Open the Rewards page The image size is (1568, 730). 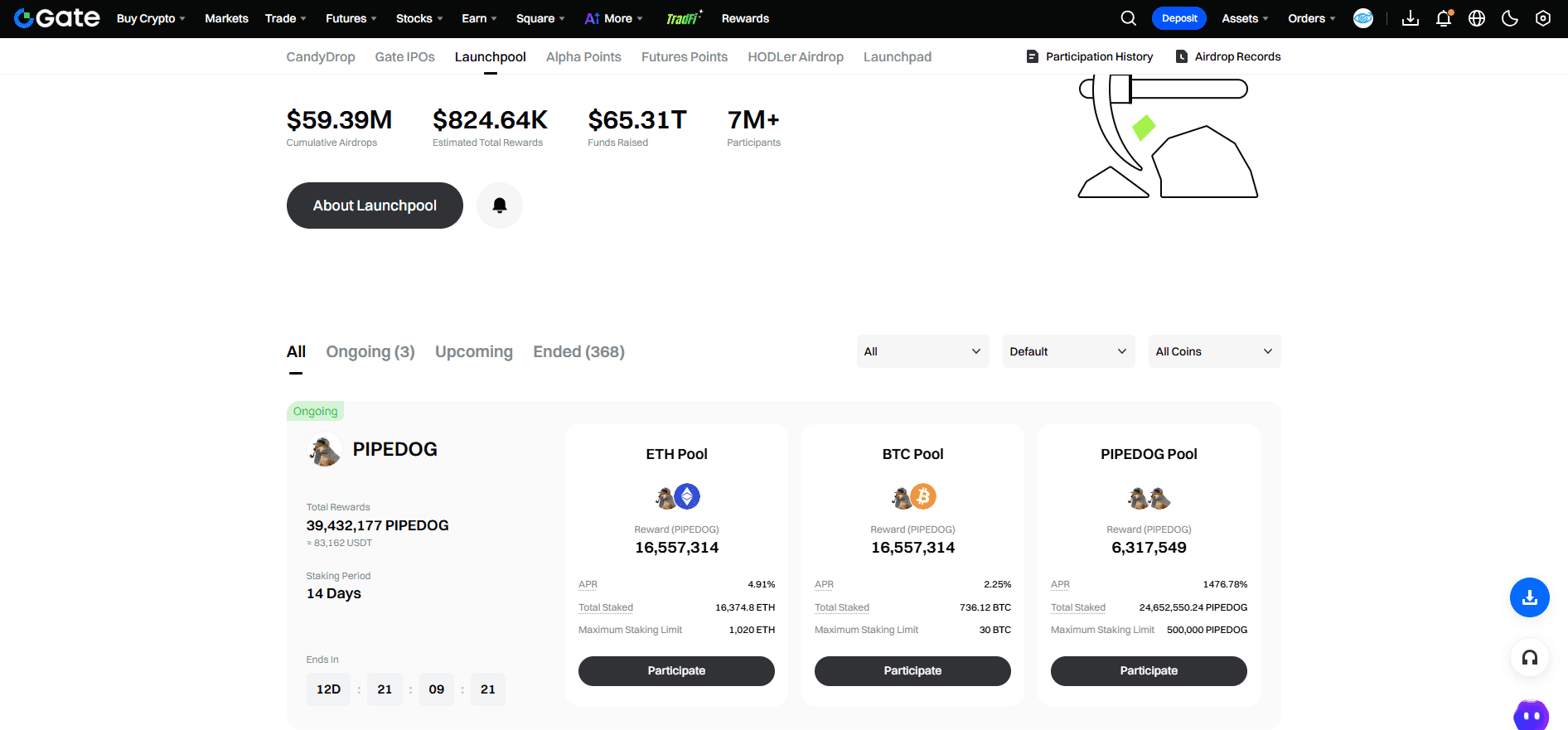tap(745, 18)
